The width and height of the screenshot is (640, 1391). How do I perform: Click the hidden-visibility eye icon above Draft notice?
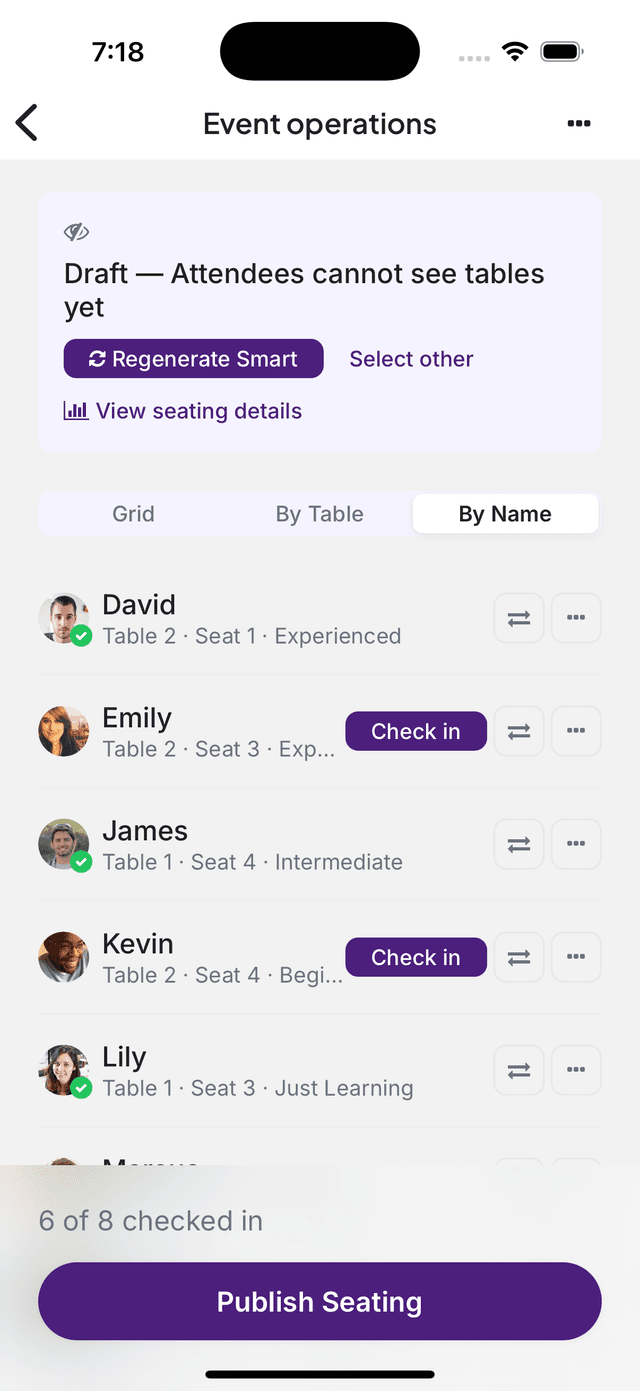pyautogui.click(x=76, y=231)
